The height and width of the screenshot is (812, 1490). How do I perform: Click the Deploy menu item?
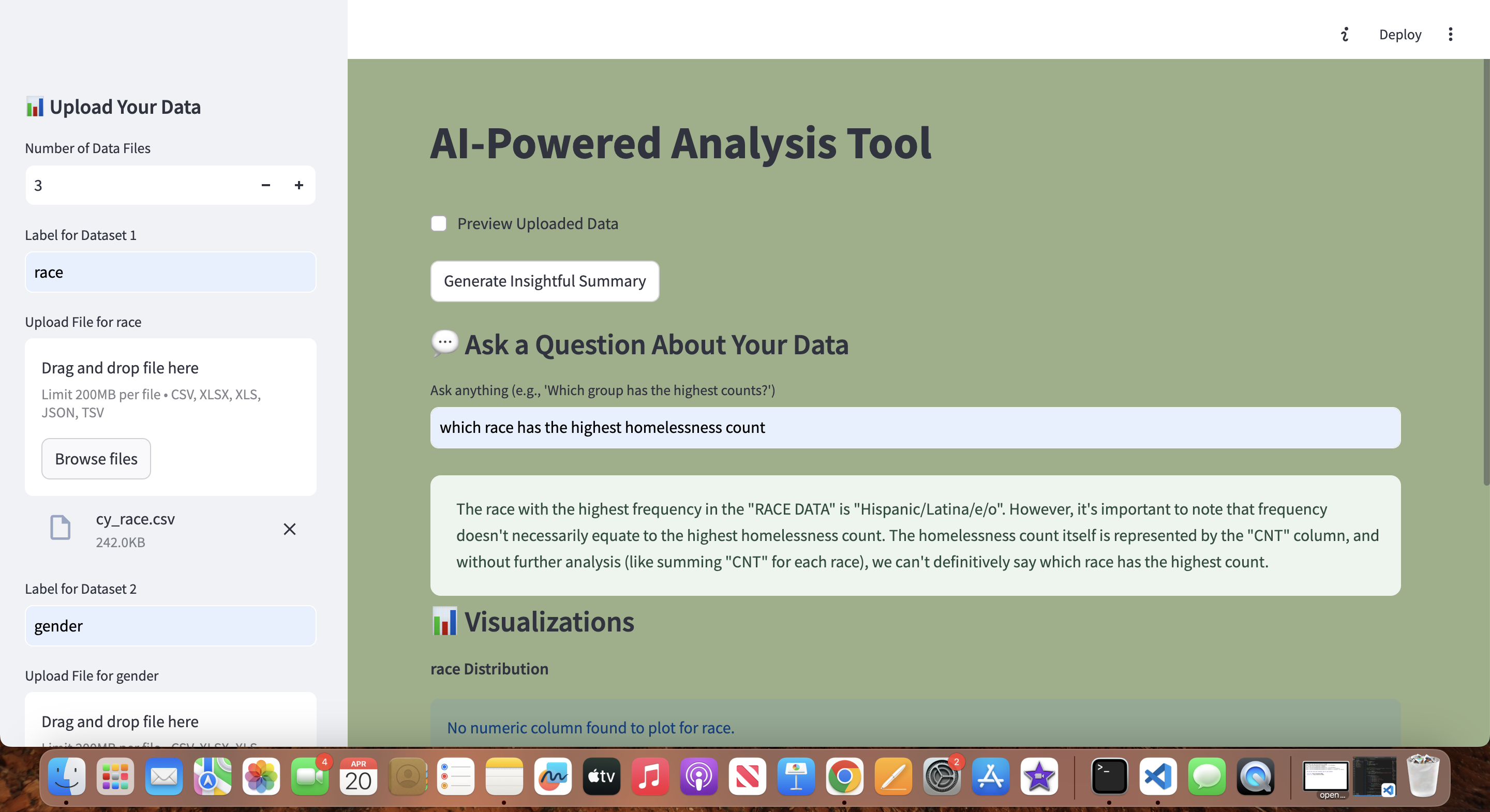coord(1400,34)
